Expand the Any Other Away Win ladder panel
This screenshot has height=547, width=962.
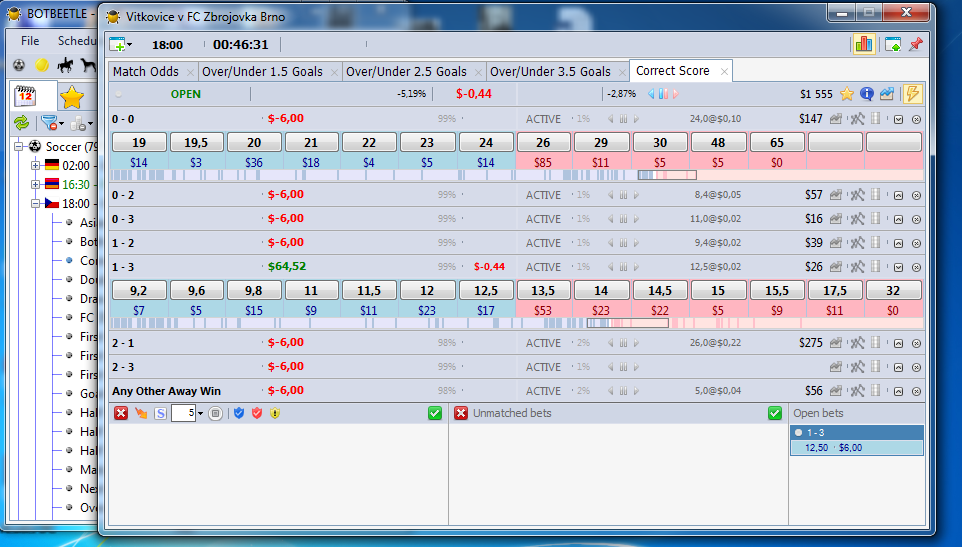(898, 391)
